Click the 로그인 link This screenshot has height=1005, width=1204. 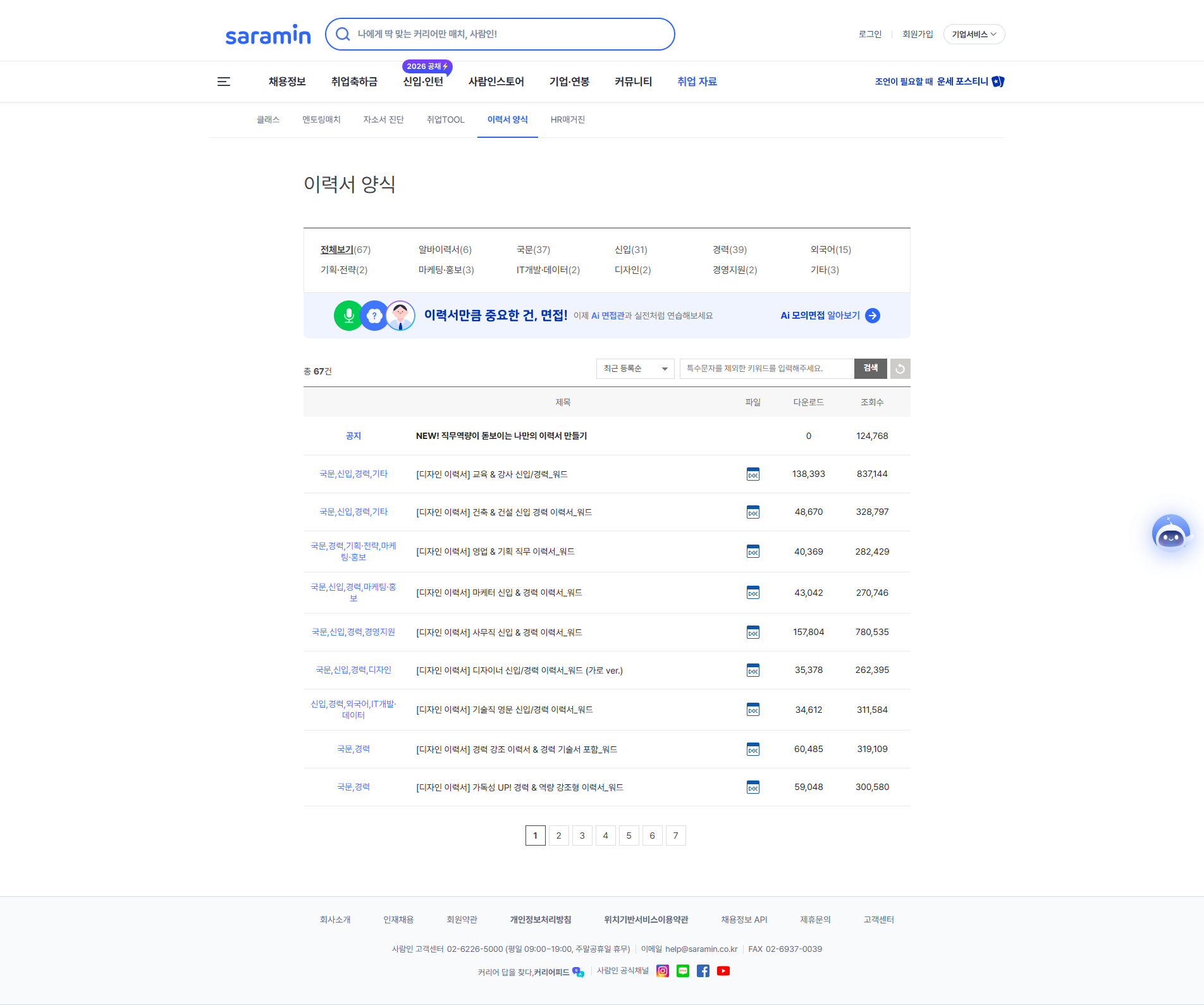point(869,34)
